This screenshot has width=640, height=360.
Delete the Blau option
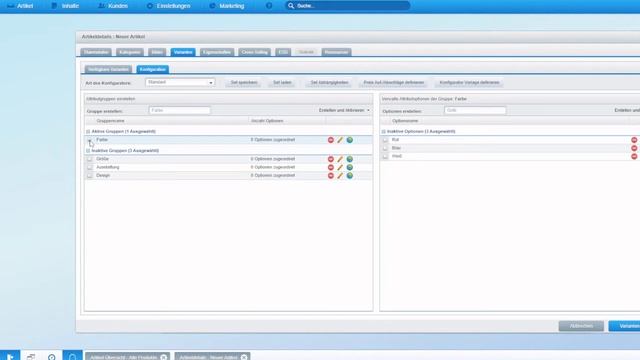pos(634,148)
